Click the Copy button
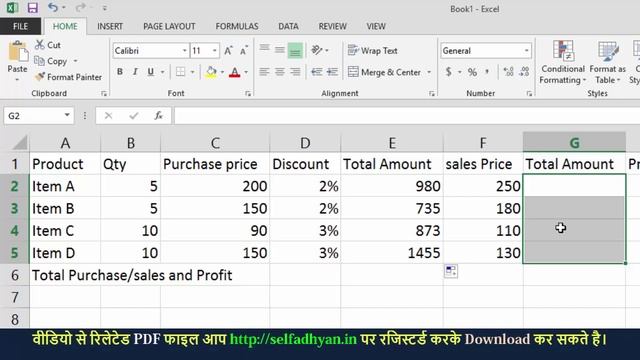 coord(51,61)
